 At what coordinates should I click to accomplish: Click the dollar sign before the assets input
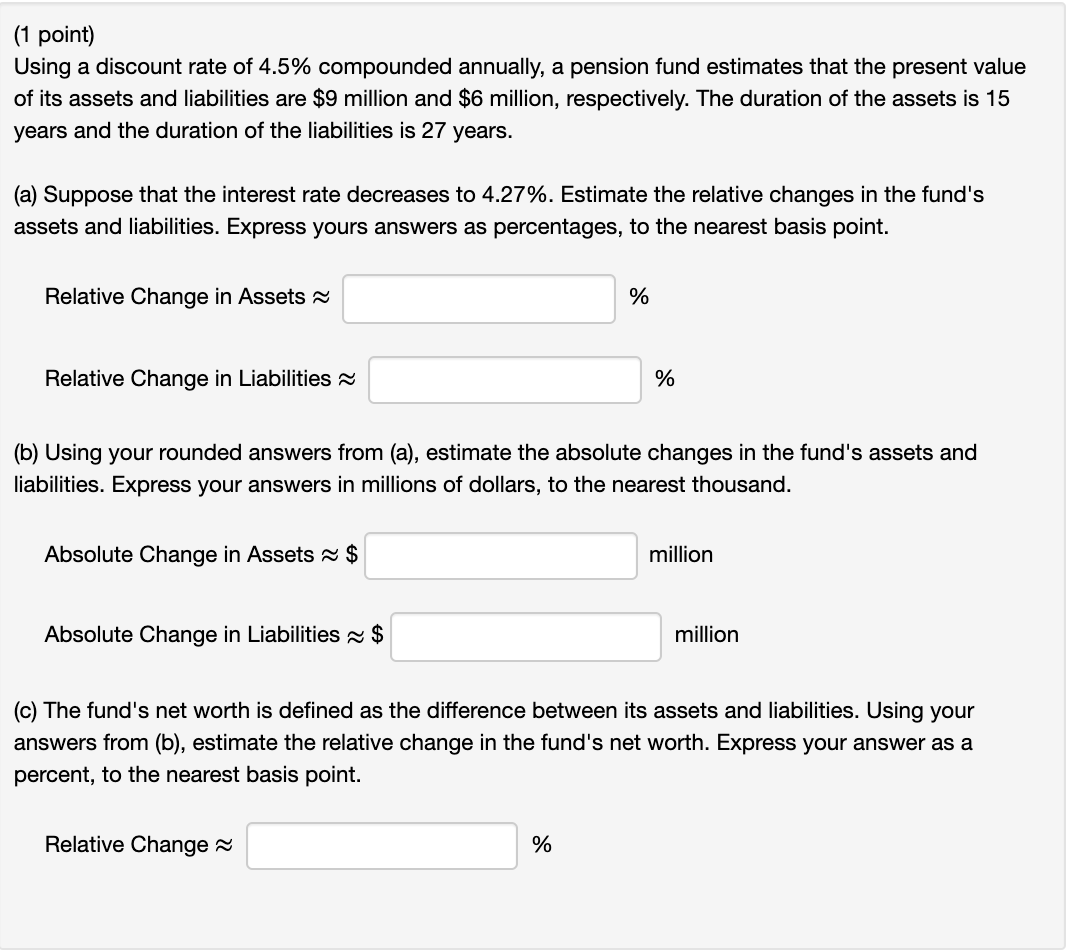tap(350, 555)
